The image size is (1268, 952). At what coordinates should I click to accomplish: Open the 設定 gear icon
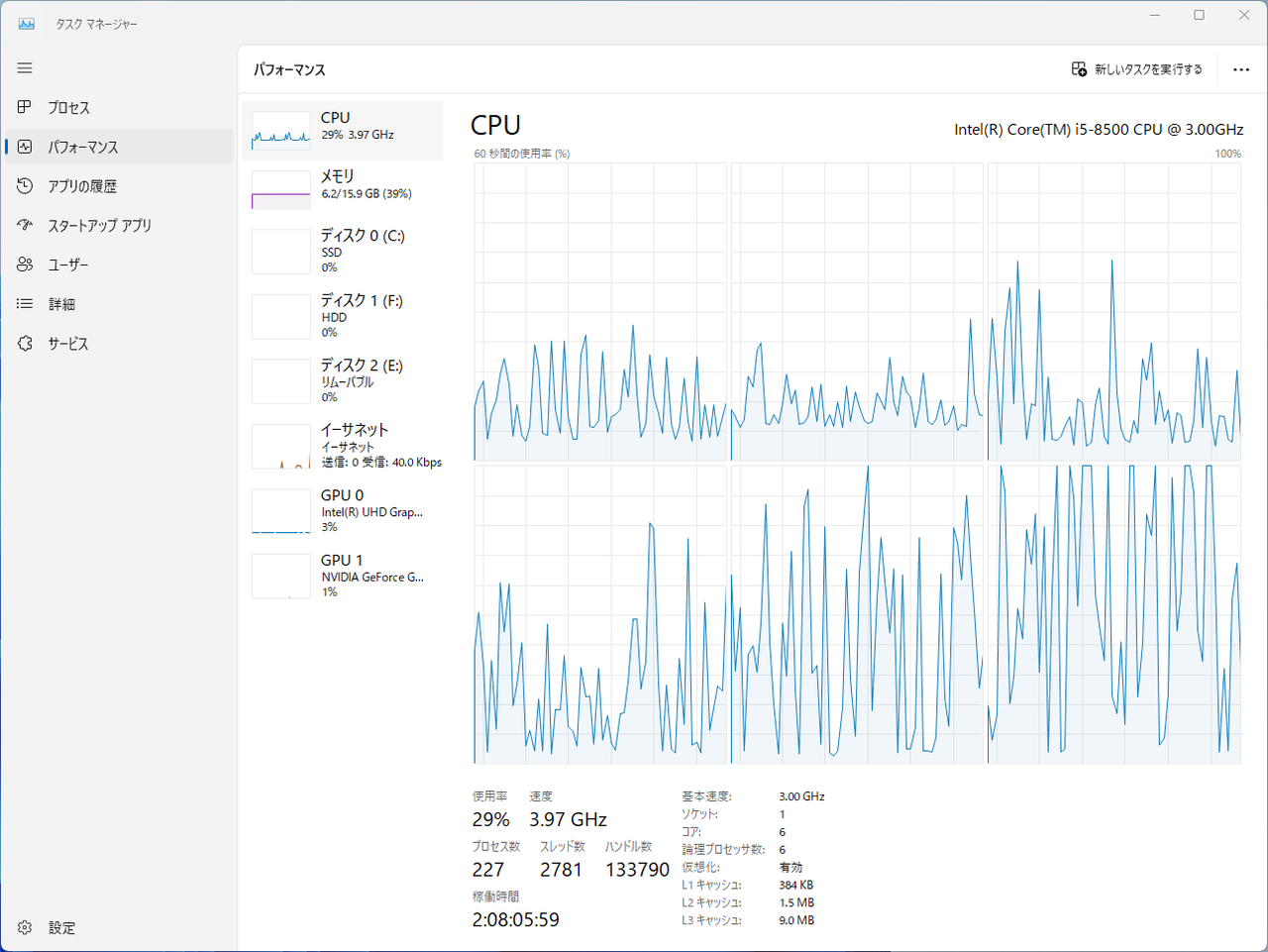click(25, 927)
